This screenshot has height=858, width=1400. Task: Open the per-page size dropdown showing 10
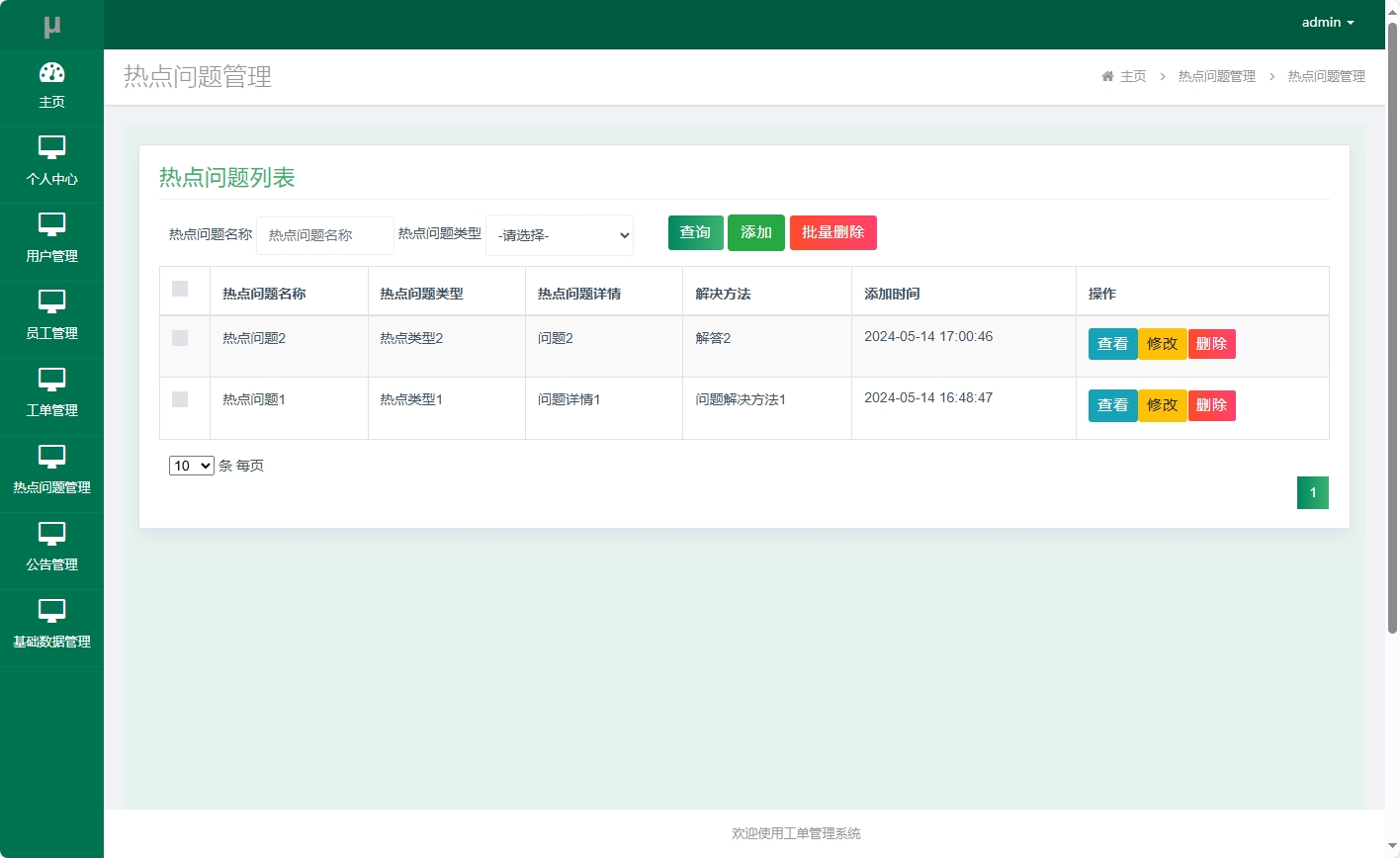tap(191, 465)
